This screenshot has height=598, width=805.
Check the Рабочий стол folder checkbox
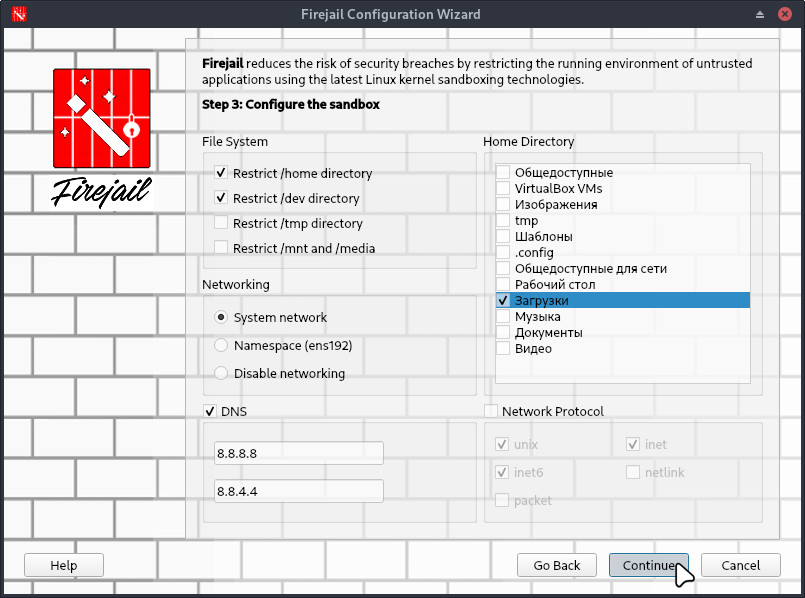click(x=503, y=284)
